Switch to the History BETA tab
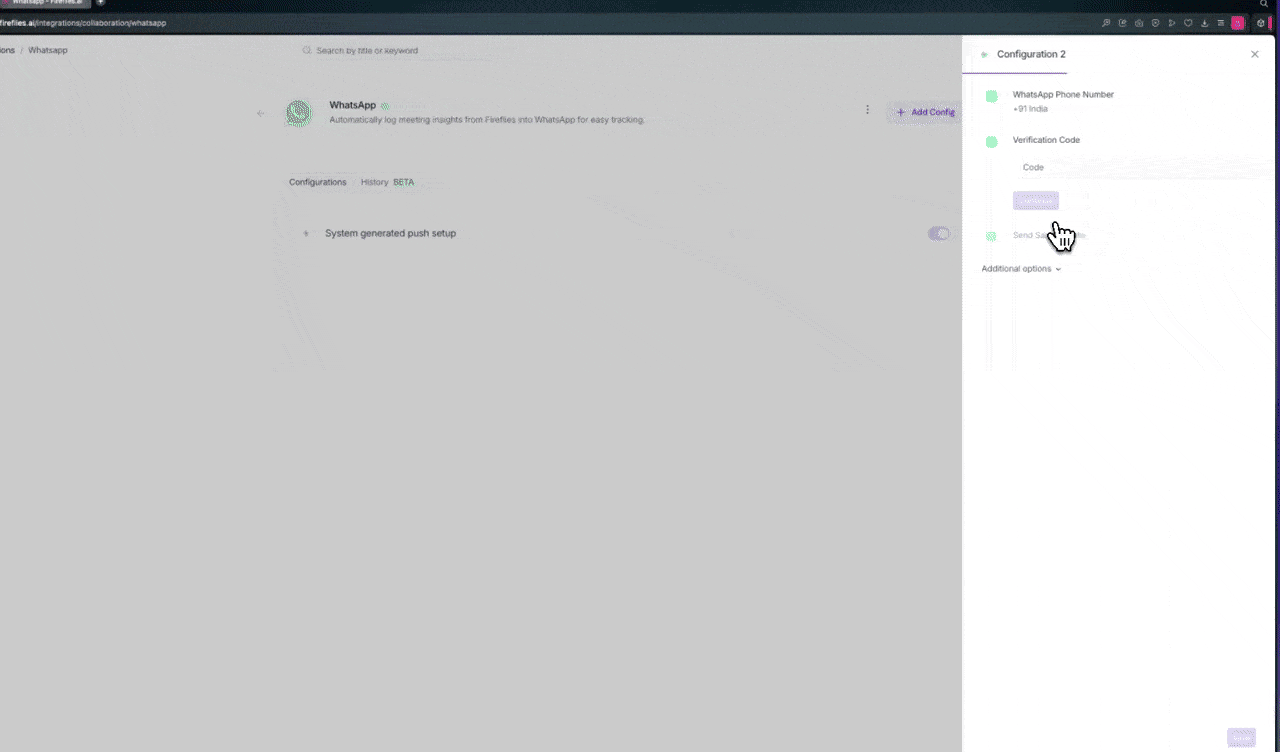 (x=385, y=182)
